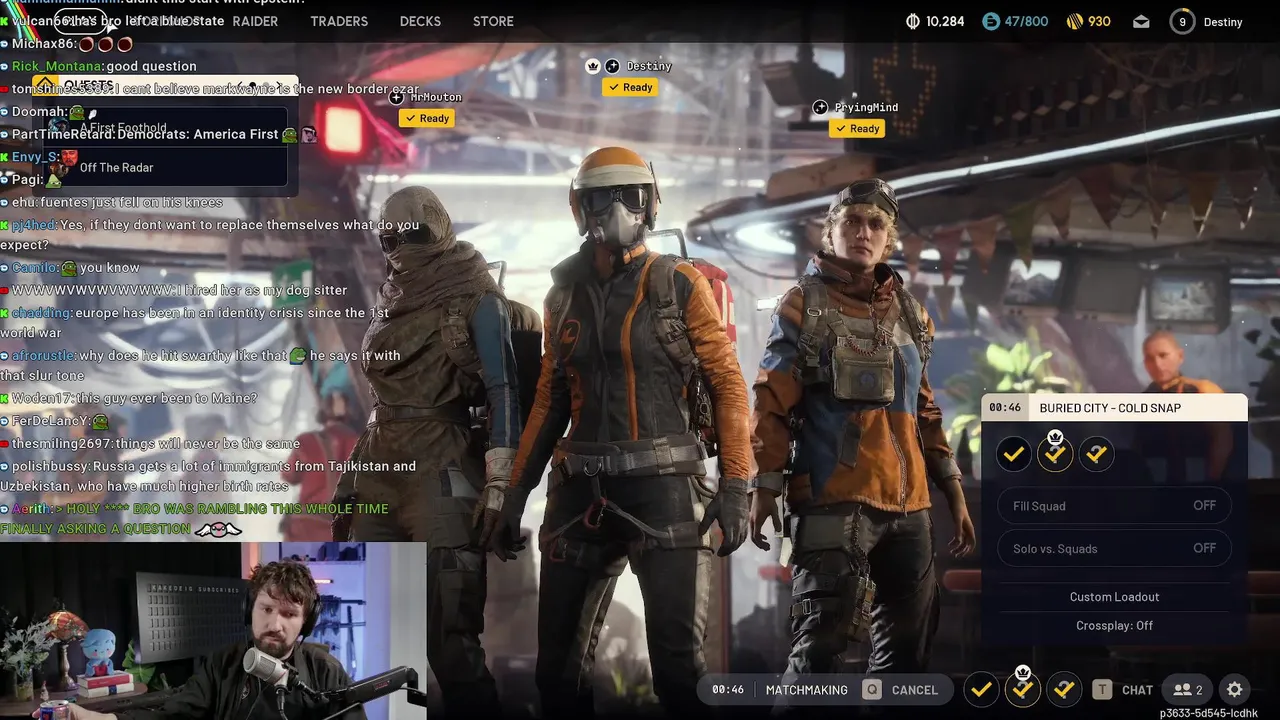Viewport: 1280px width, 720px height.
Task: Open the Traders tab
Action: point(339,21)
